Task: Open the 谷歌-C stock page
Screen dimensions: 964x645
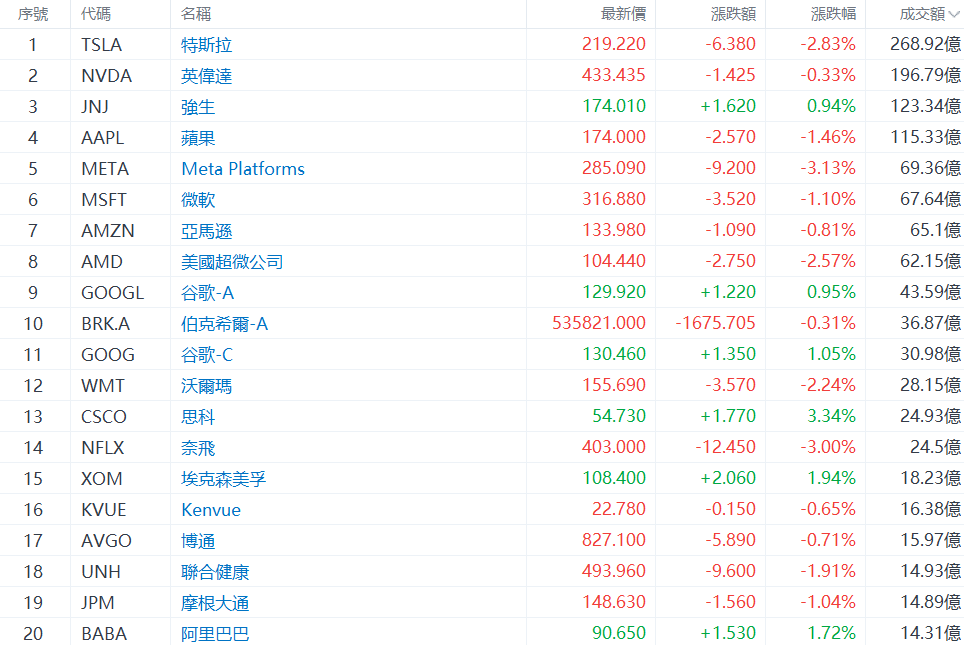Action: [207, 355]
